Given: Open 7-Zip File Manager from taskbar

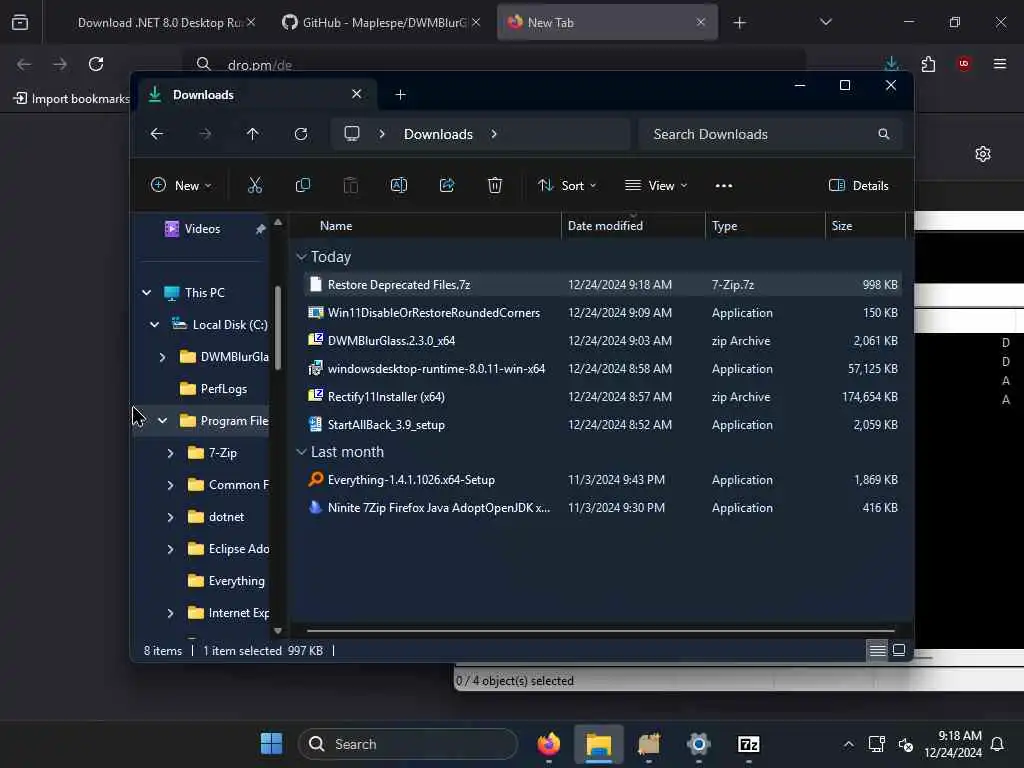Looking at the screenshot, I should tap(748, 744).
